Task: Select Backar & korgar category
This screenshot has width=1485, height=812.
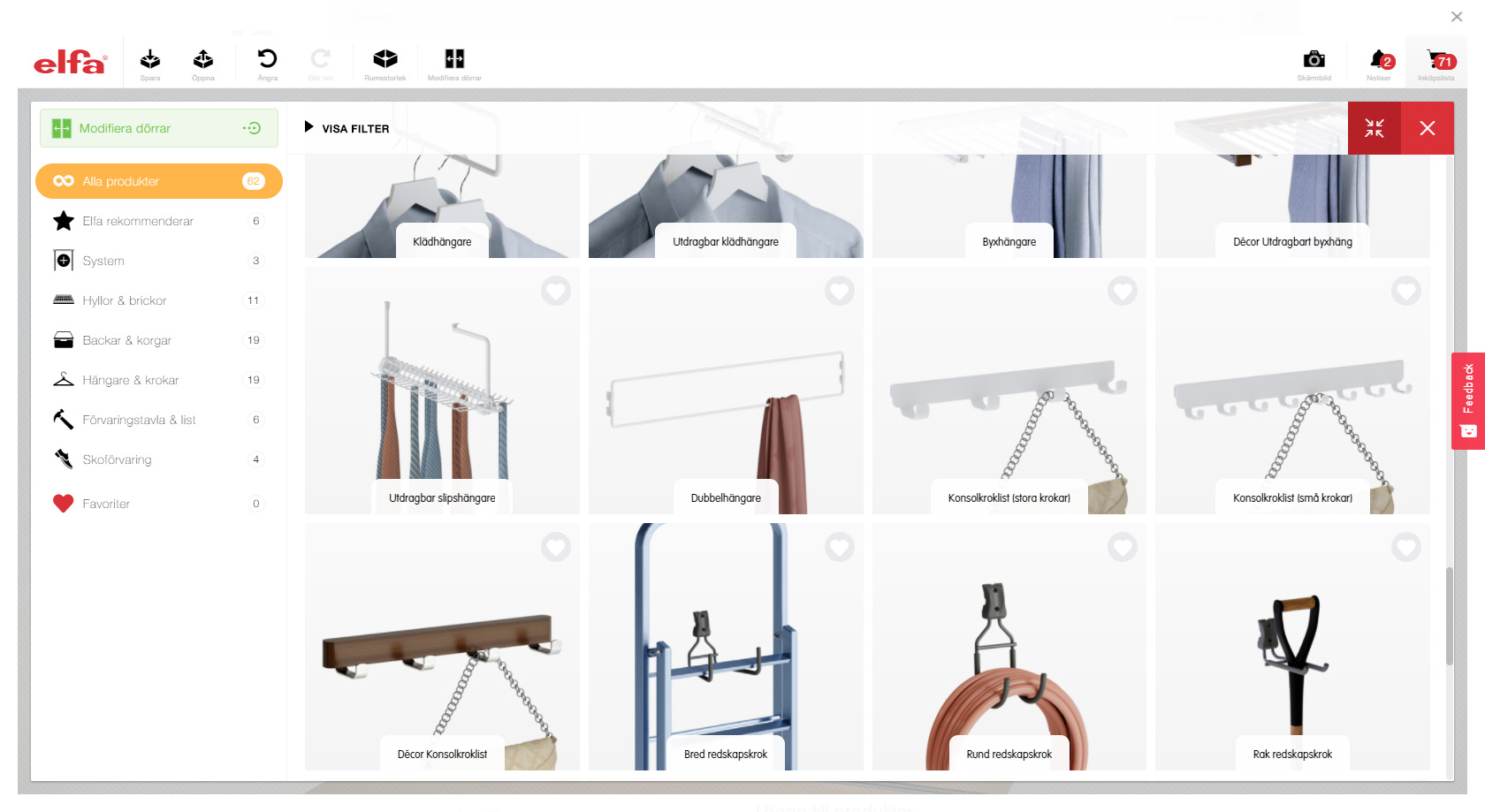Action: click(x=127, y=340)
